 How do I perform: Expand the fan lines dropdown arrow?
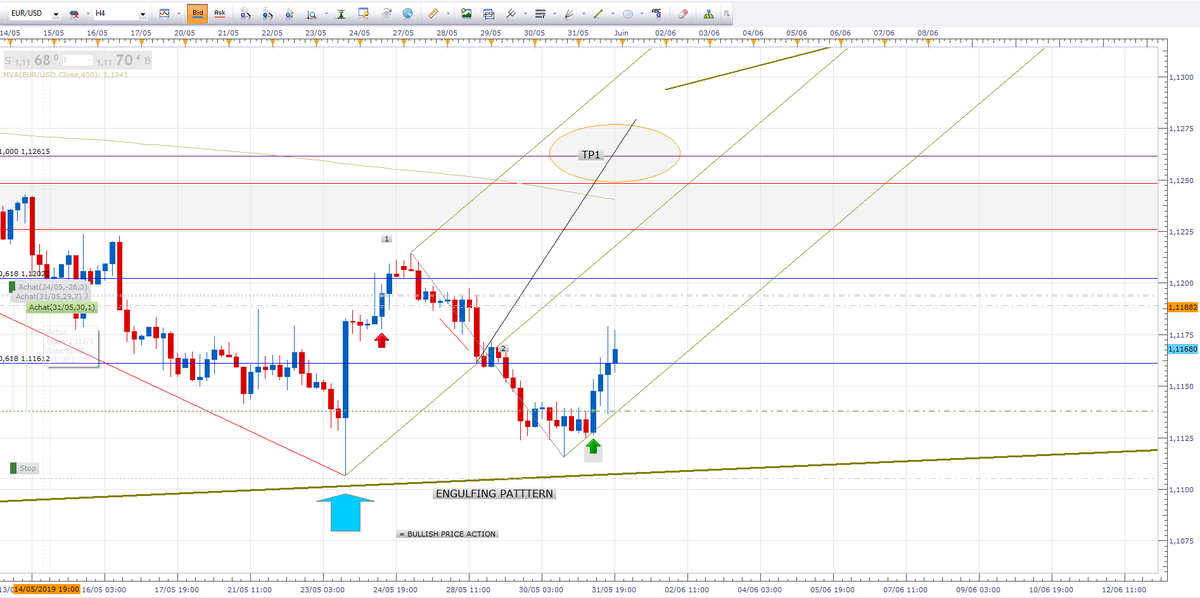point(584,14)
